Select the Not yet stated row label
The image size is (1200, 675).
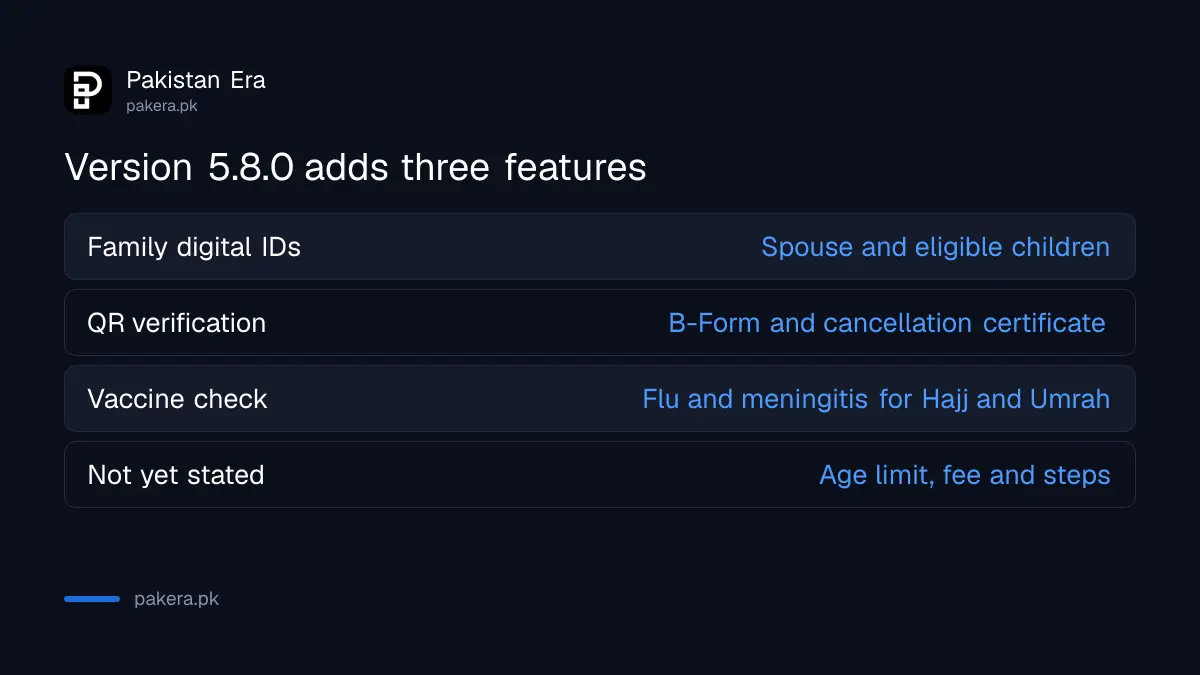pos(176,475)
